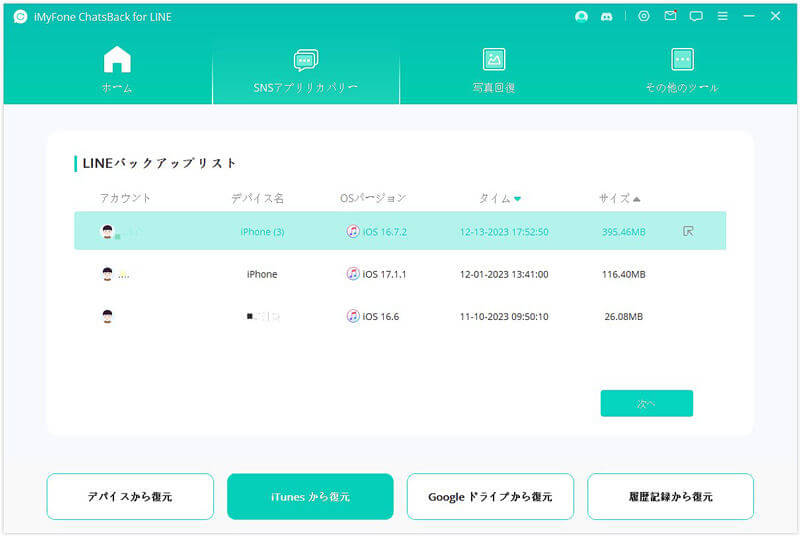Click the デバイス名 column header
Viewport: 800px width, 536px height.
pos(257,198)
